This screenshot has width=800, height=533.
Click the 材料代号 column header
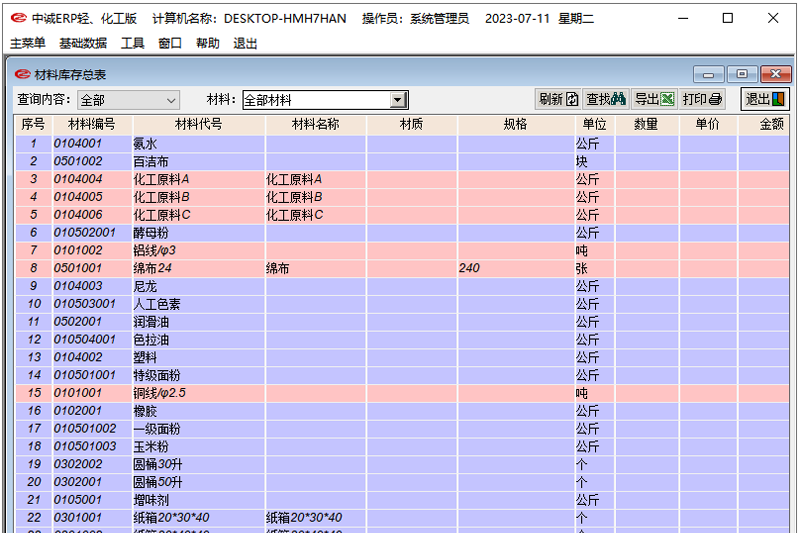tap(198, 124)
